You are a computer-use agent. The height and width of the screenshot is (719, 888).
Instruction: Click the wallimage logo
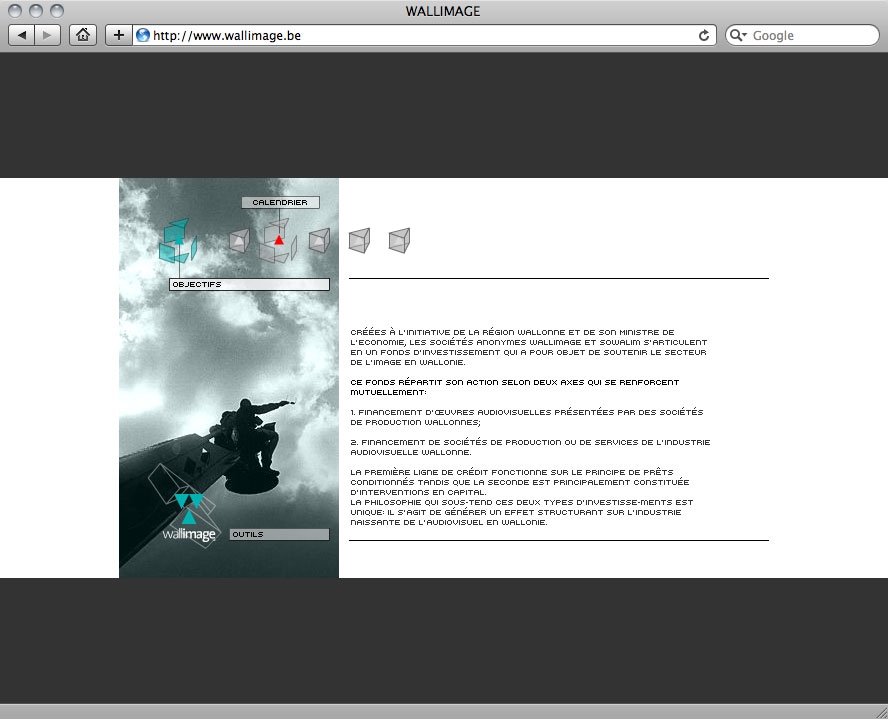189,520
